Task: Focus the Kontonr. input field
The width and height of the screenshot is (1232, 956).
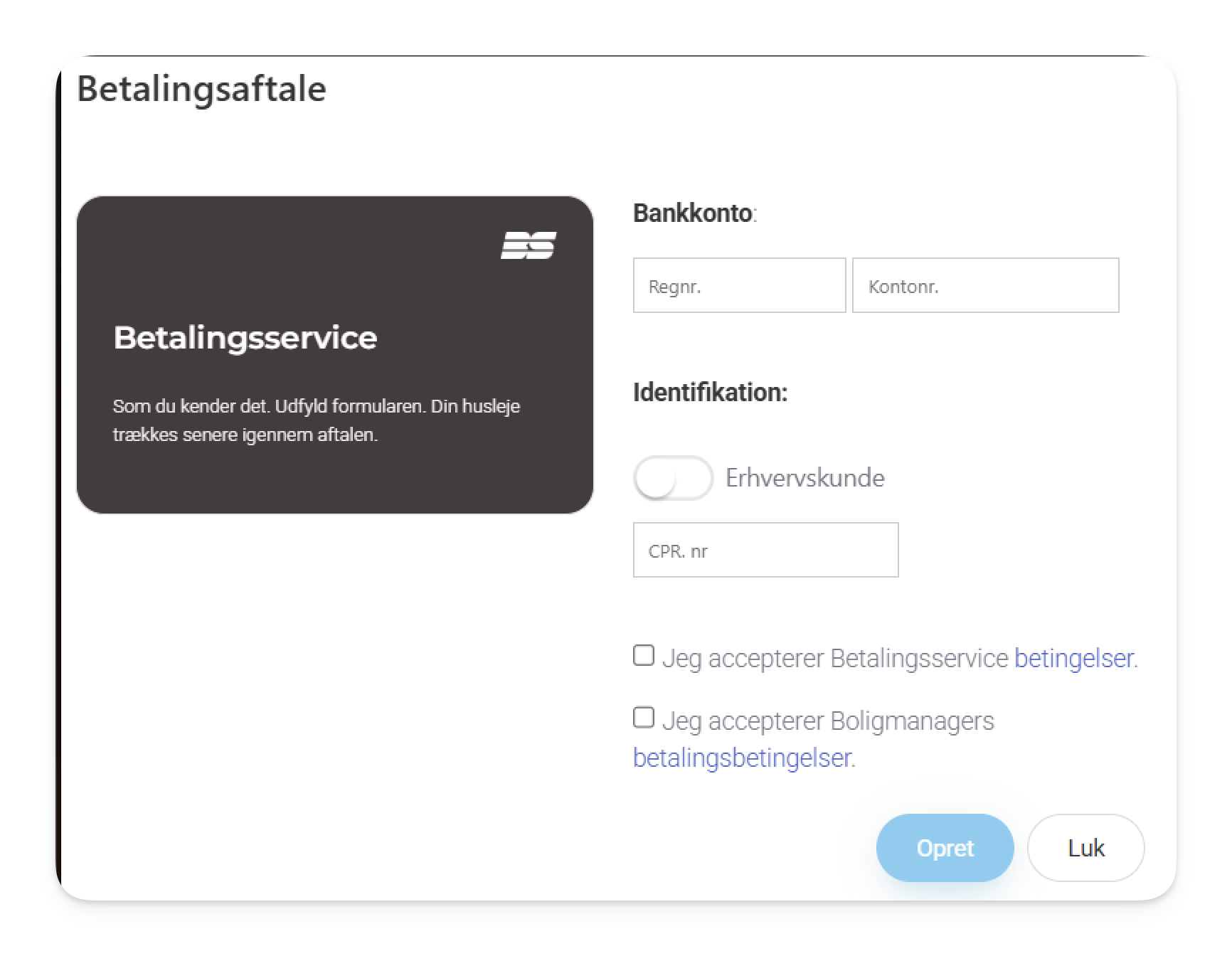Action: pos(985,285)
